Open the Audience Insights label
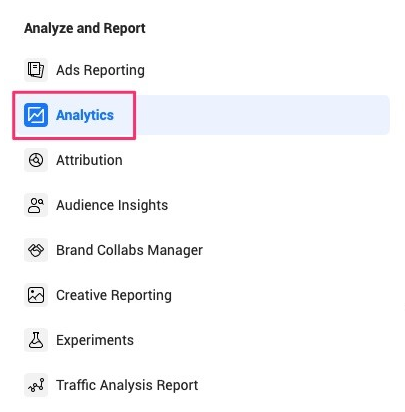 (112, 205)
